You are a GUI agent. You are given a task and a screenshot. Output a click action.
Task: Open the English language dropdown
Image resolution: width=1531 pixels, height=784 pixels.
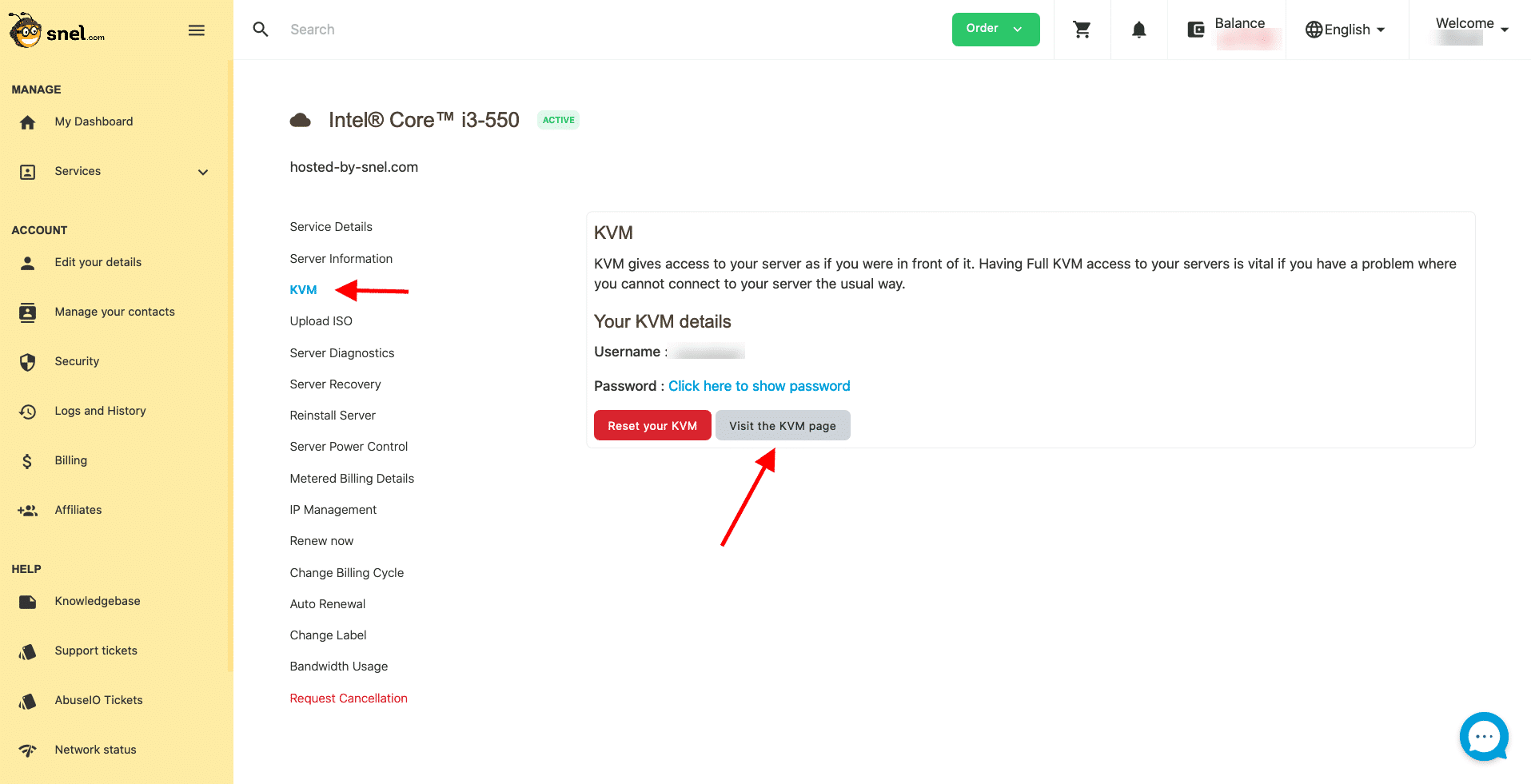(1346, 30)
